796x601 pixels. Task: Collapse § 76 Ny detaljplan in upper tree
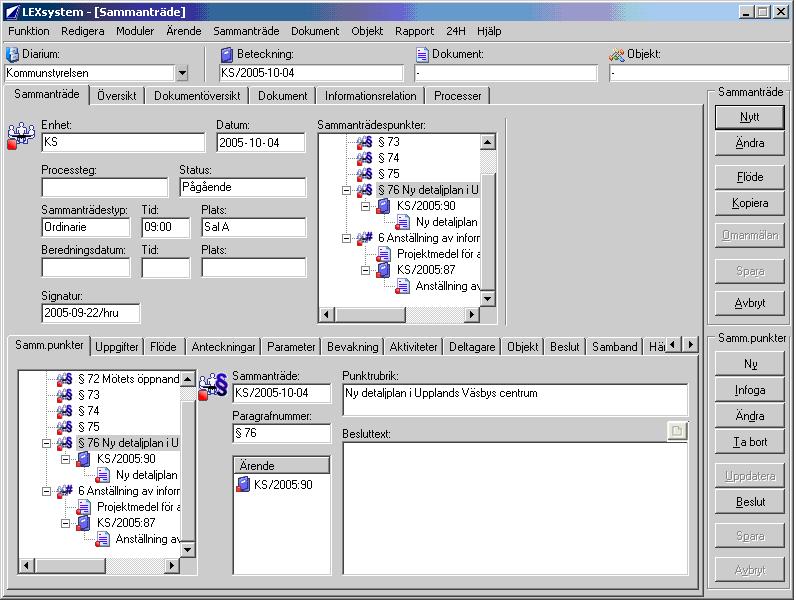346,190
